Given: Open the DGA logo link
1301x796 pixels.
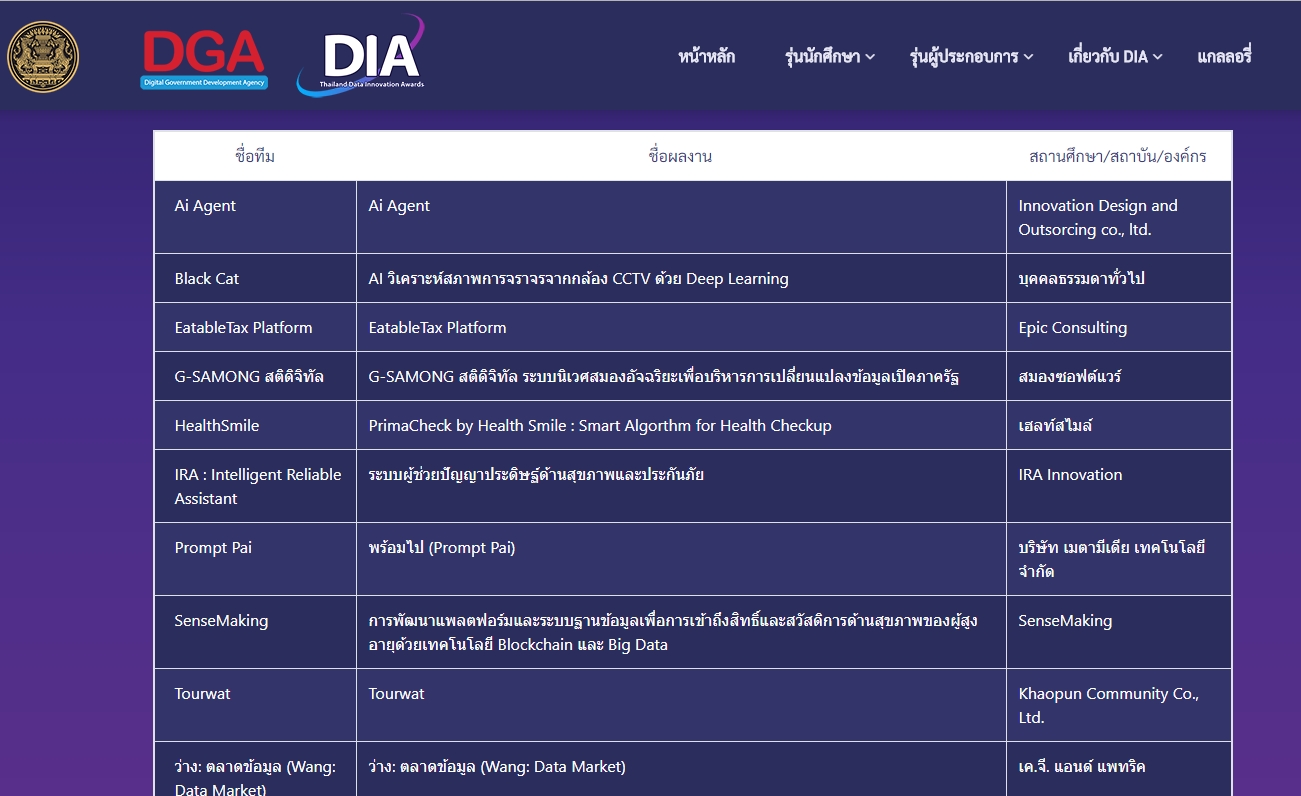Looking at the screenshot, I should click(x=204, y=60).
